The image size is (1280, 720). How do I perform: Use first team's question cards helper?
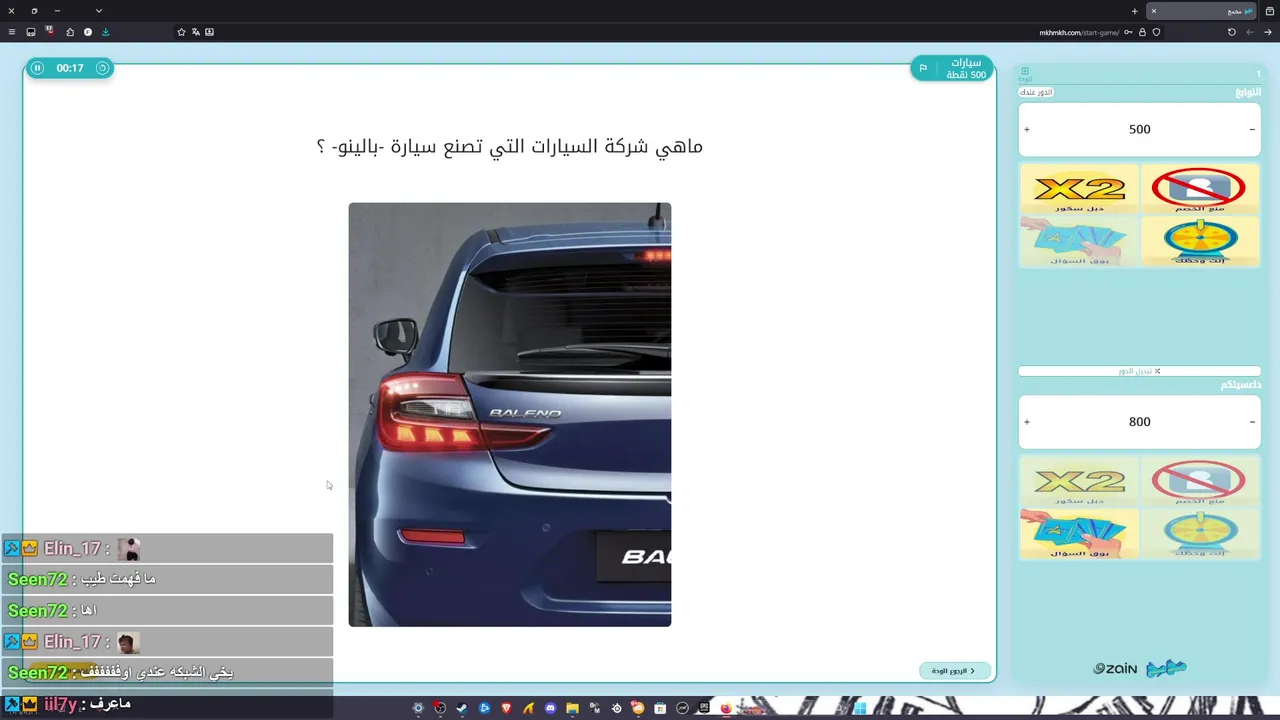pos(1079,241)
